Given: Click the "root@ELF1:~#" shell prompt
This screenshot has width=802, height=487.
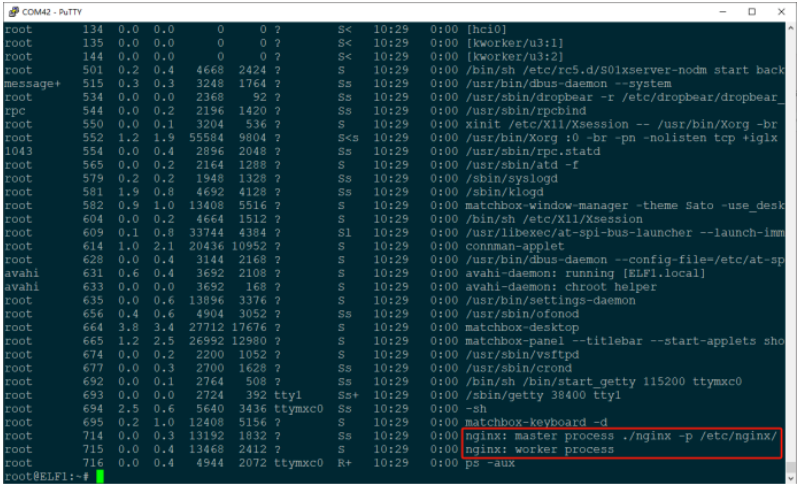Looking at the screenshot, I should click(47, 477).
